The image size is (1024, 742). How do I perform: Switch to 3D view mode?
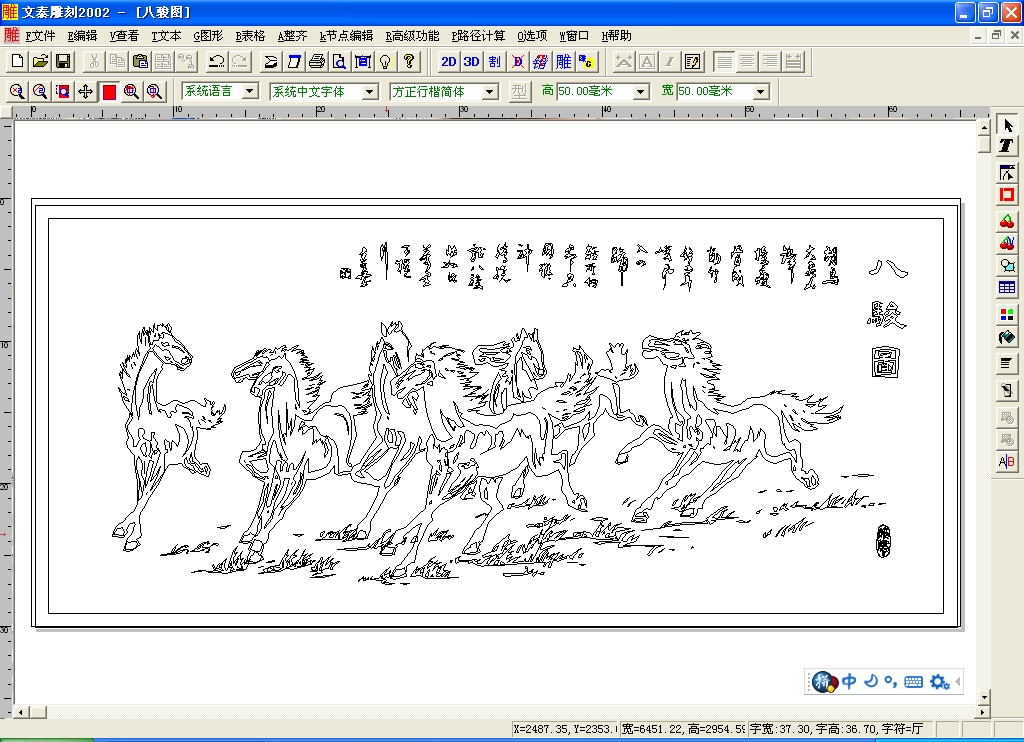[x=471, y=61]
